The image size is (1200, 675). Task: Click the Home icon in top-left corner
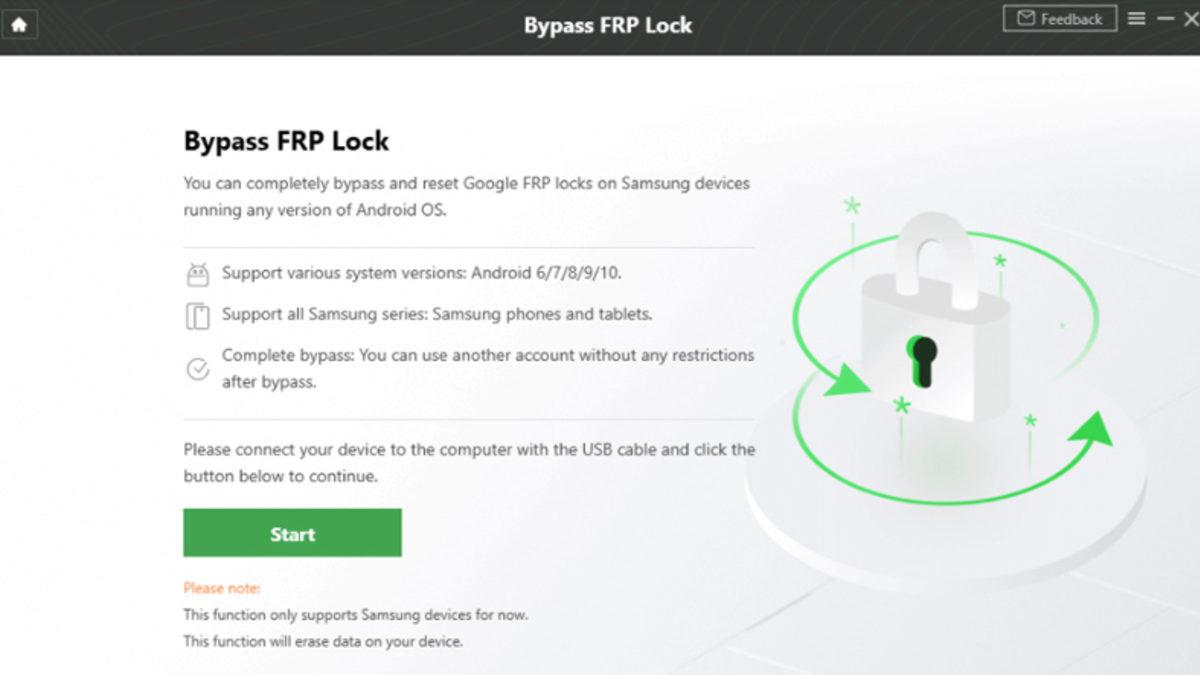point(20,24)
